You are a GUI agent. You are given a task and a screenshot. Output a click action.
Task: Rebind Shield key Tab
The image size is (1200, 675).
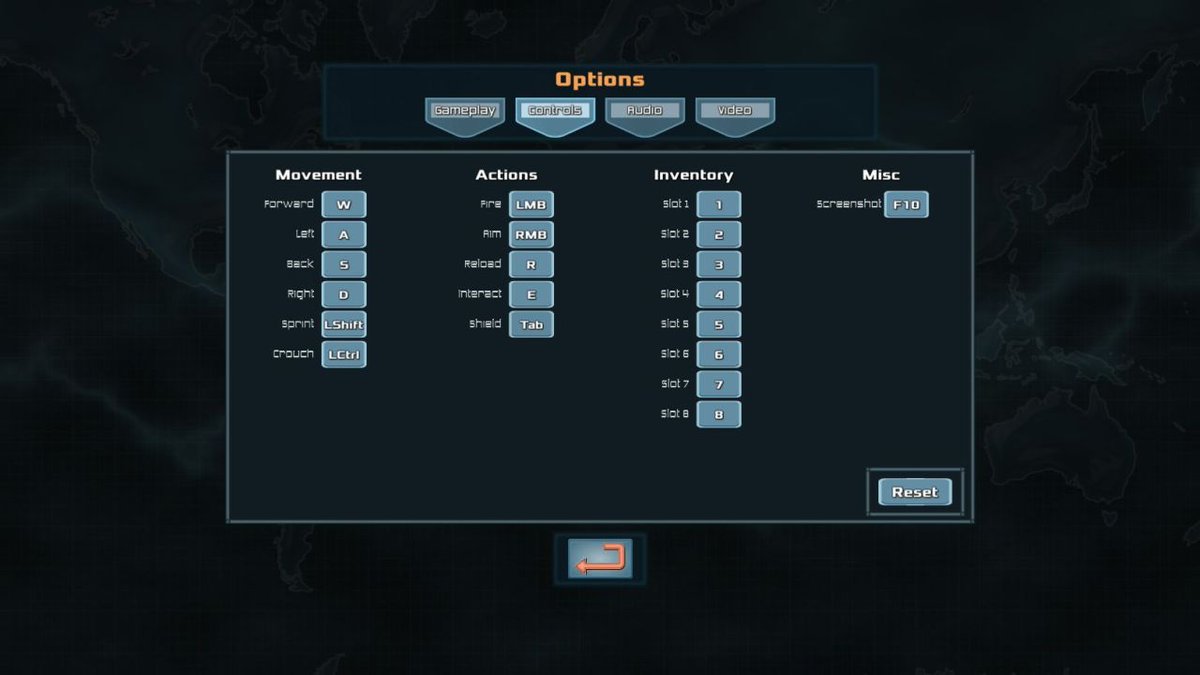tap(531, 325)
